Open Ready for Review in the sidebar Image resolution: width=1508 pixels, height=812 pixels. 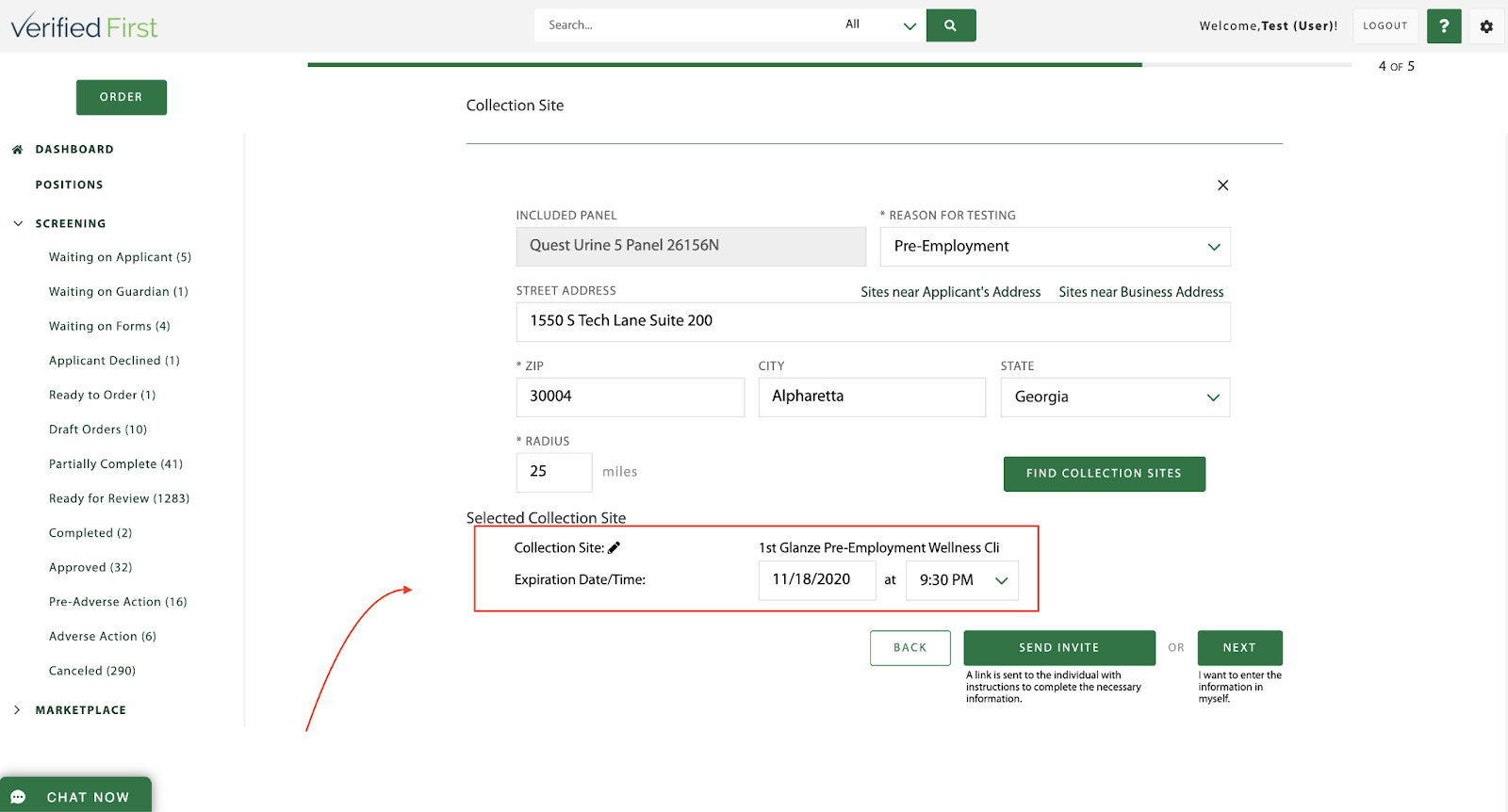(119, 498)
